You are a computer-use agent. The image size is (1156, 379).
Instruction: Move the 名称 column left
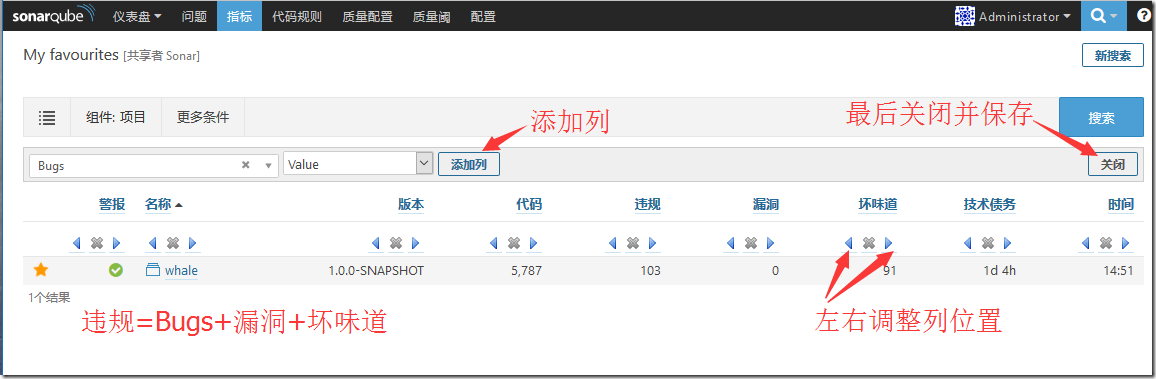153,243
